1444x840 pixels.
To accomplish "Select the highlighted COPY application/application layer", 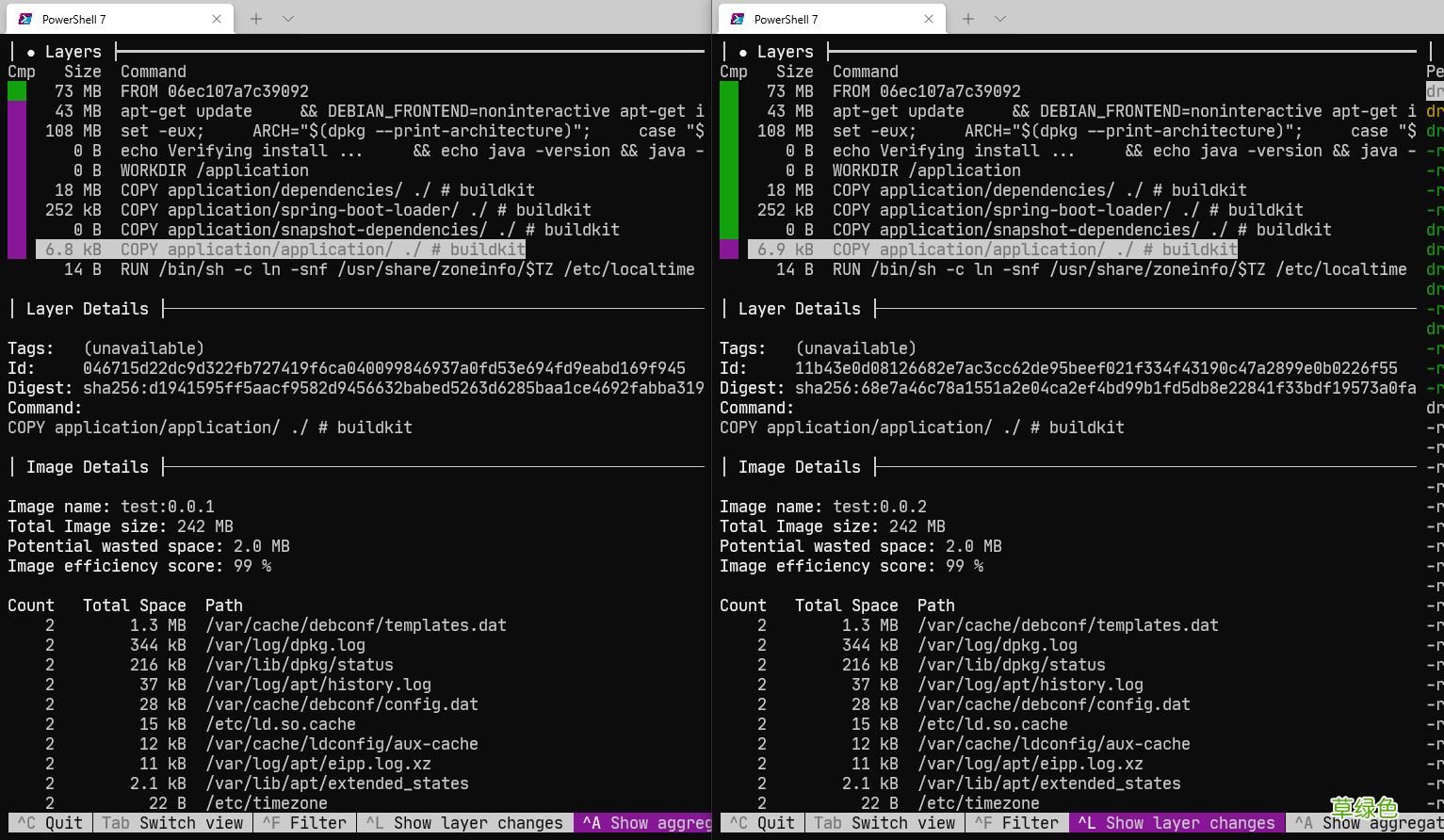I will point(283,249).
